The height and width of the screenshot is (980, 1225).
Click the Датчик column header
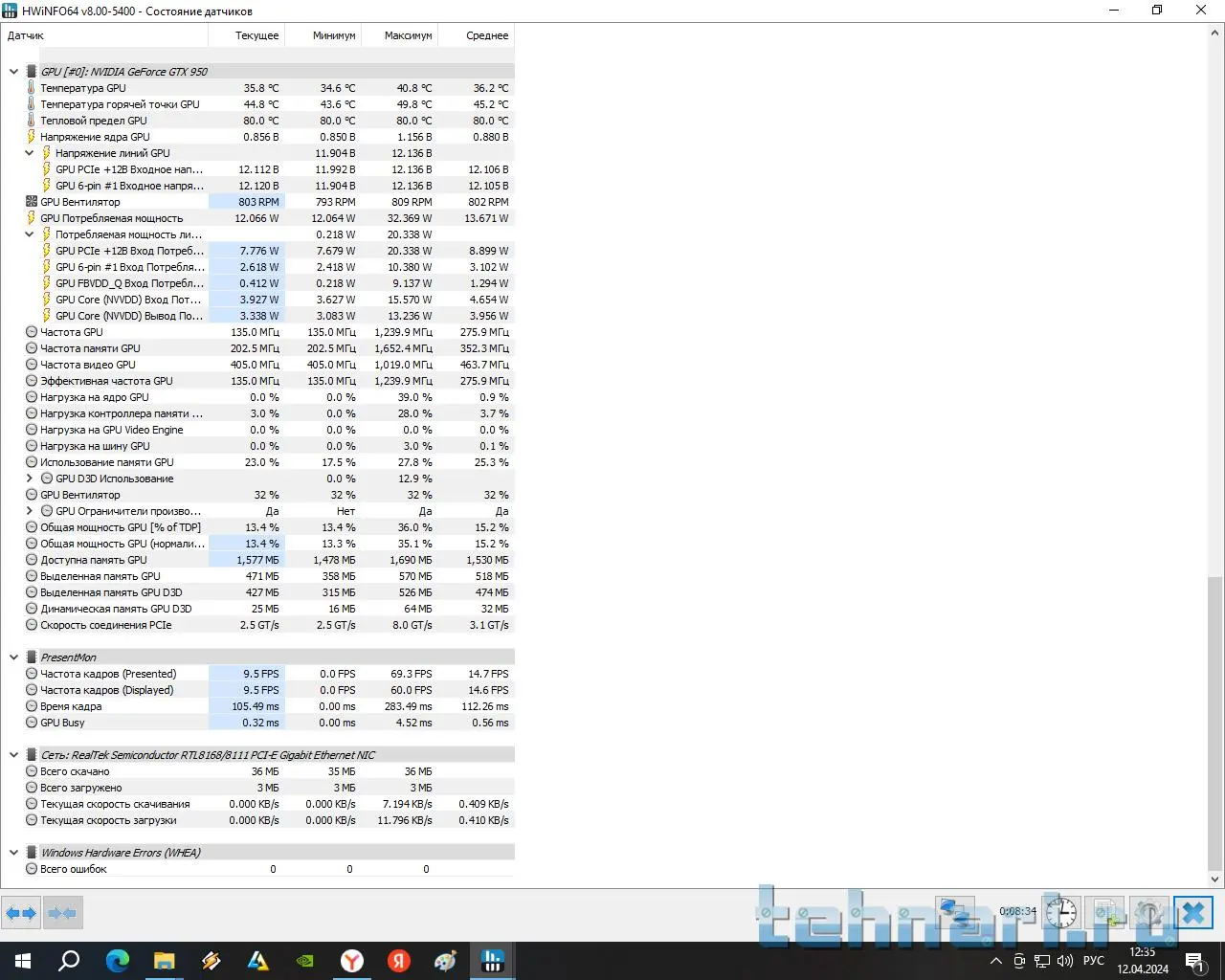[x=105, y=35]
